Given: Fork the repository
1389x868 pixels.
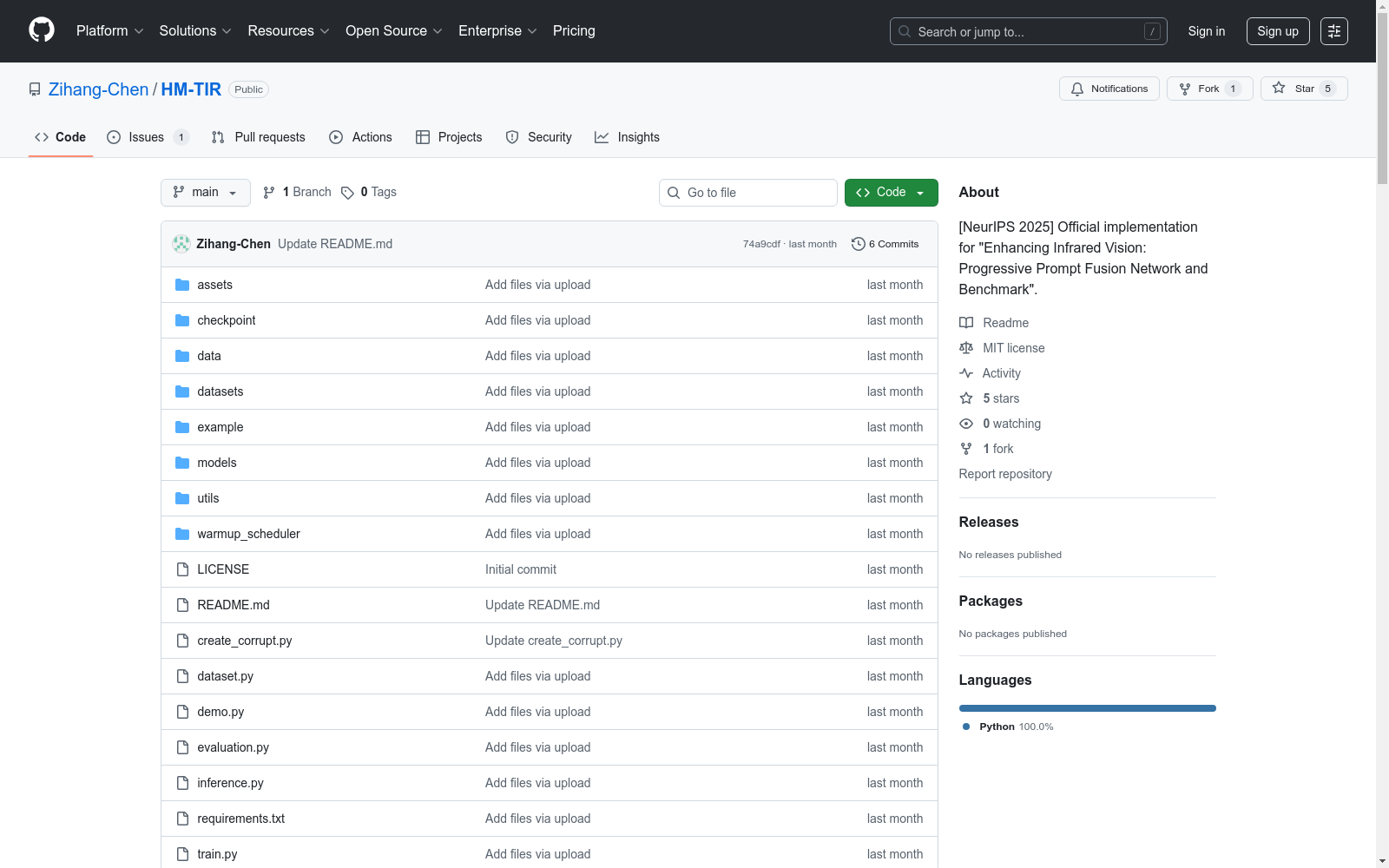Looking at the screenshot, I should pos(1209,89).
